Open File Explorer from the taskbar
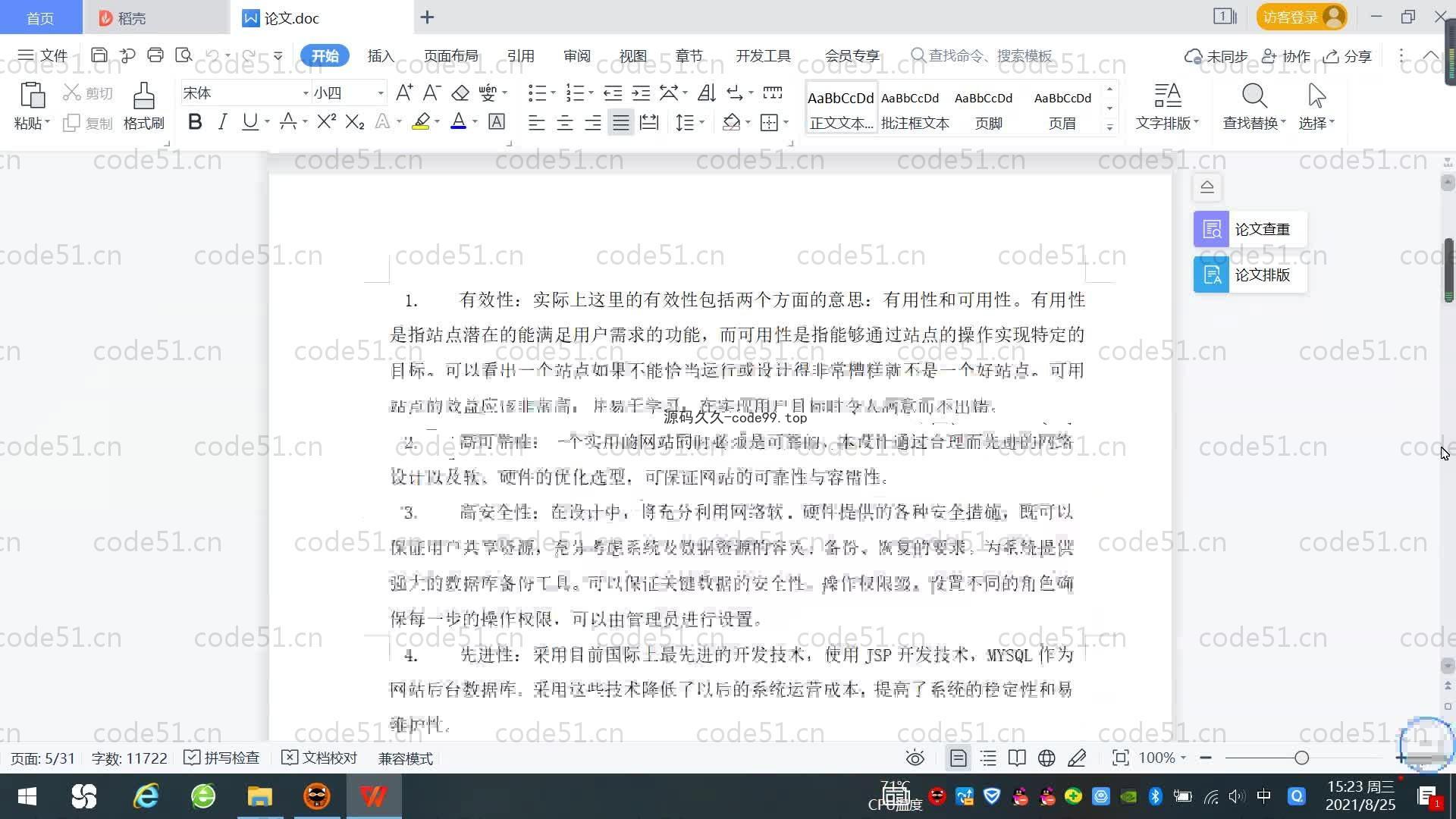1456x819 pixels. pyautogui.click(x=259, y=796)
